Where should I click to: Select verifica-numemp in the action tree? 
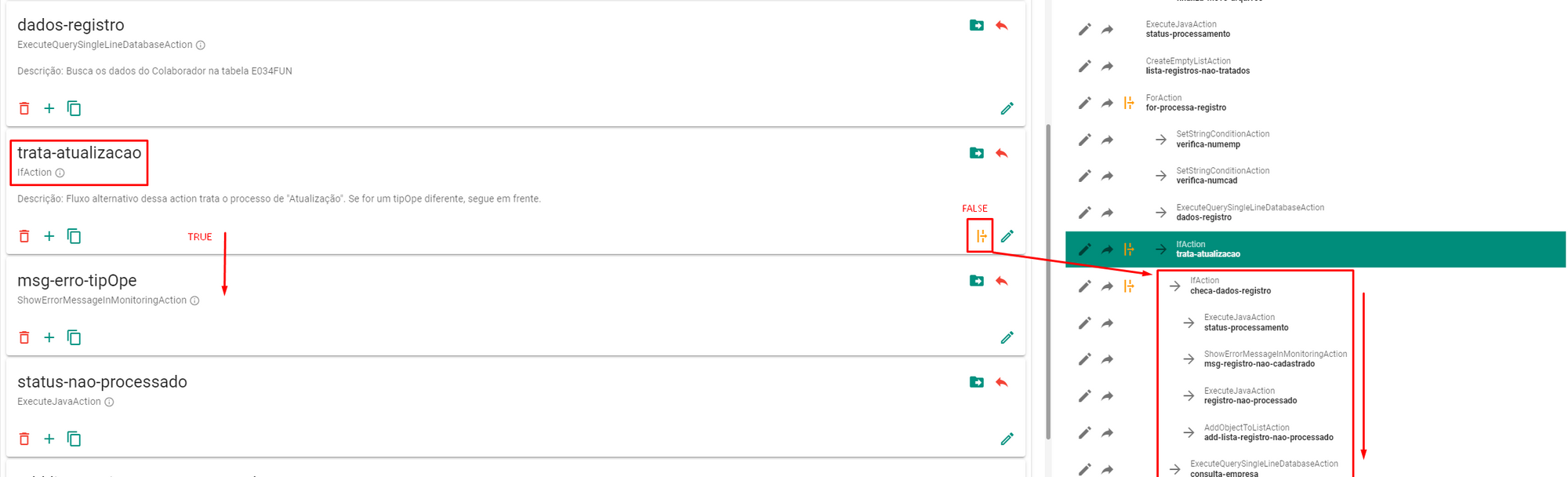point(1207,144)
